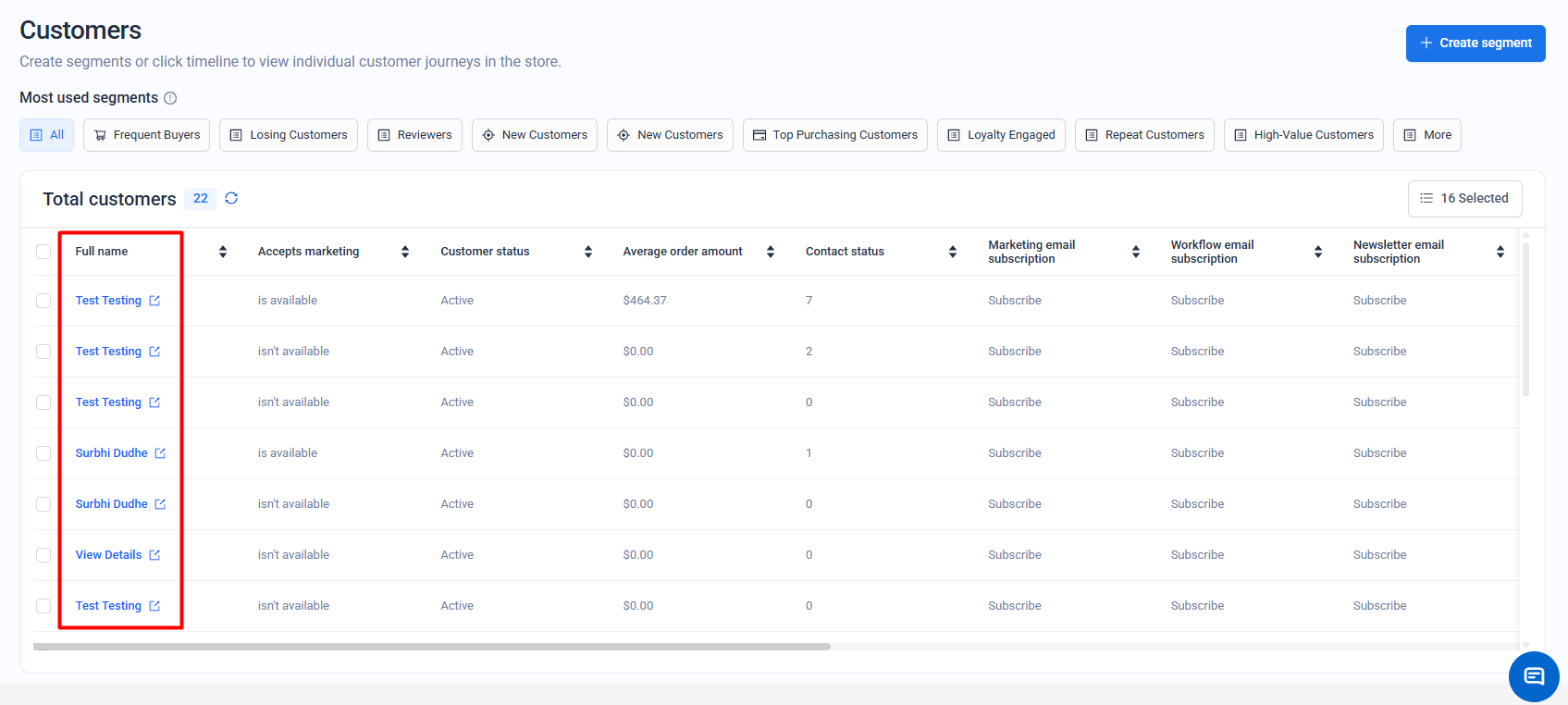Screen dimensions: 1568x705
Task: Open external link icon beside View Details
Action: click(x=154, y=555)
